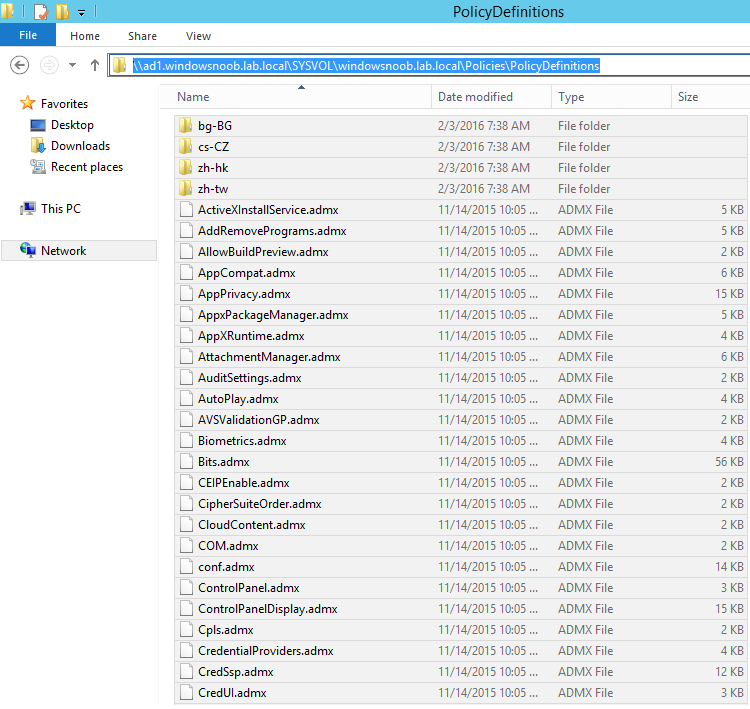Click the Forward arrow button
Screen dimensions: 750x709
(49, 65)
